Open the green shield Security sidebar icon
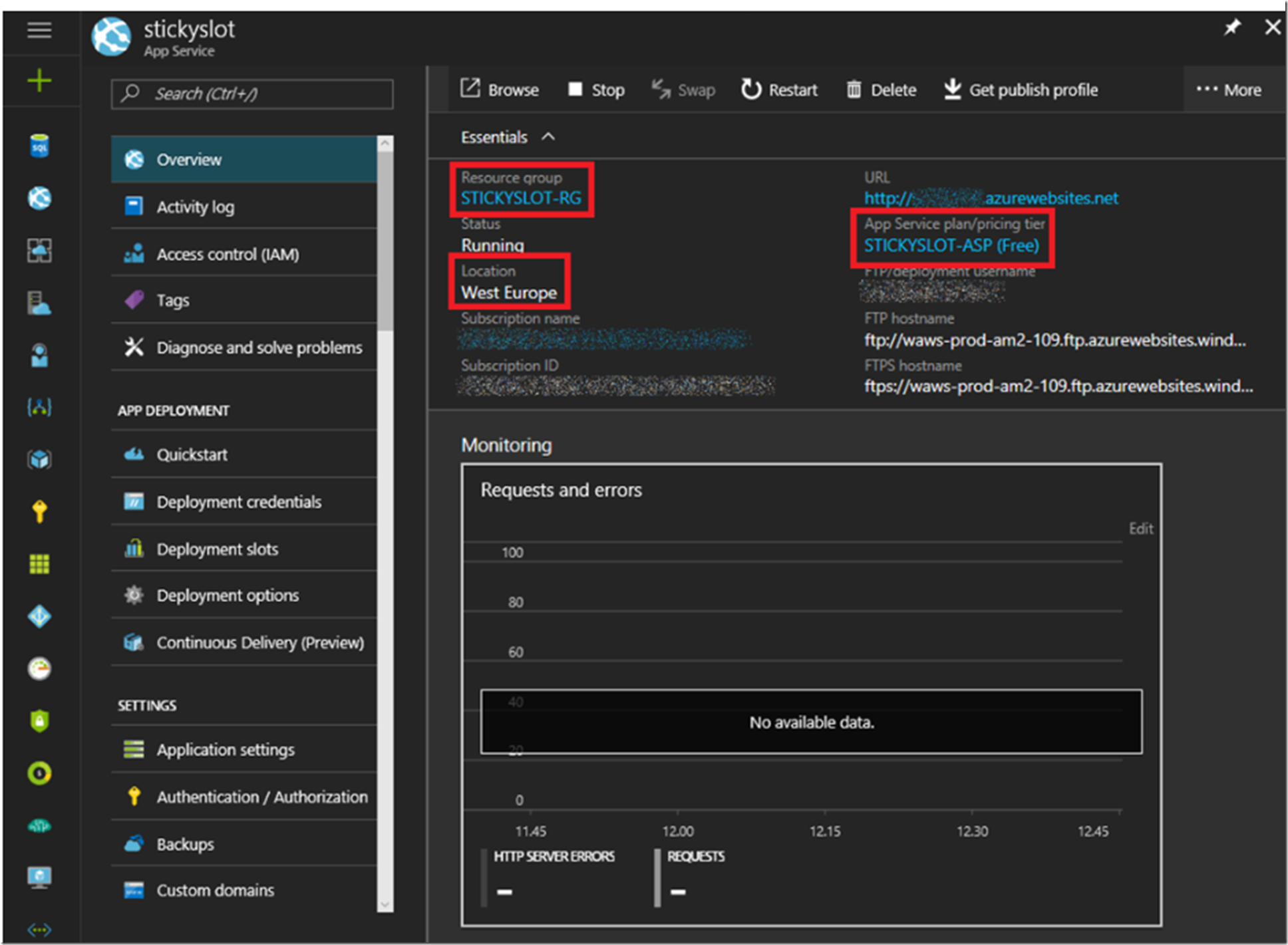 [x=39, y=721]
